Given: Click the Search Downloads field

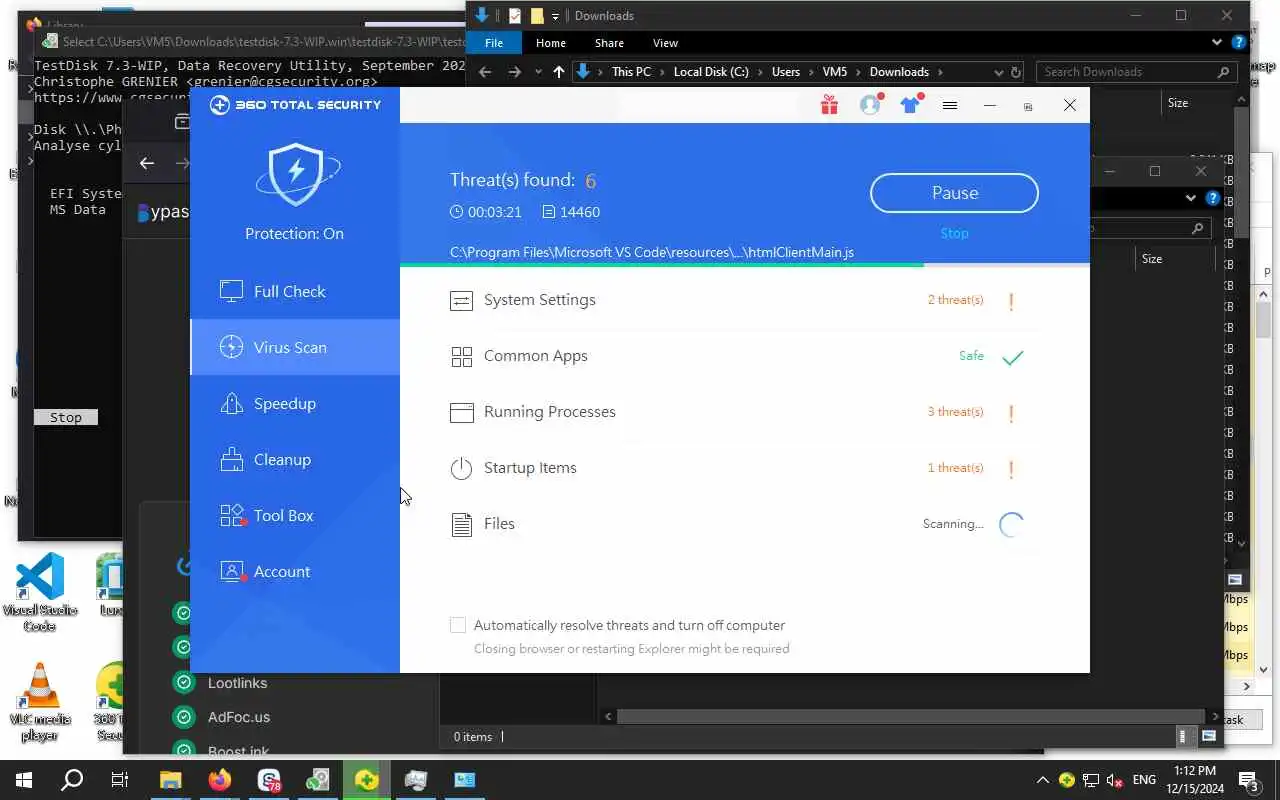Looking at the screenshot, I should (1135, 72).
